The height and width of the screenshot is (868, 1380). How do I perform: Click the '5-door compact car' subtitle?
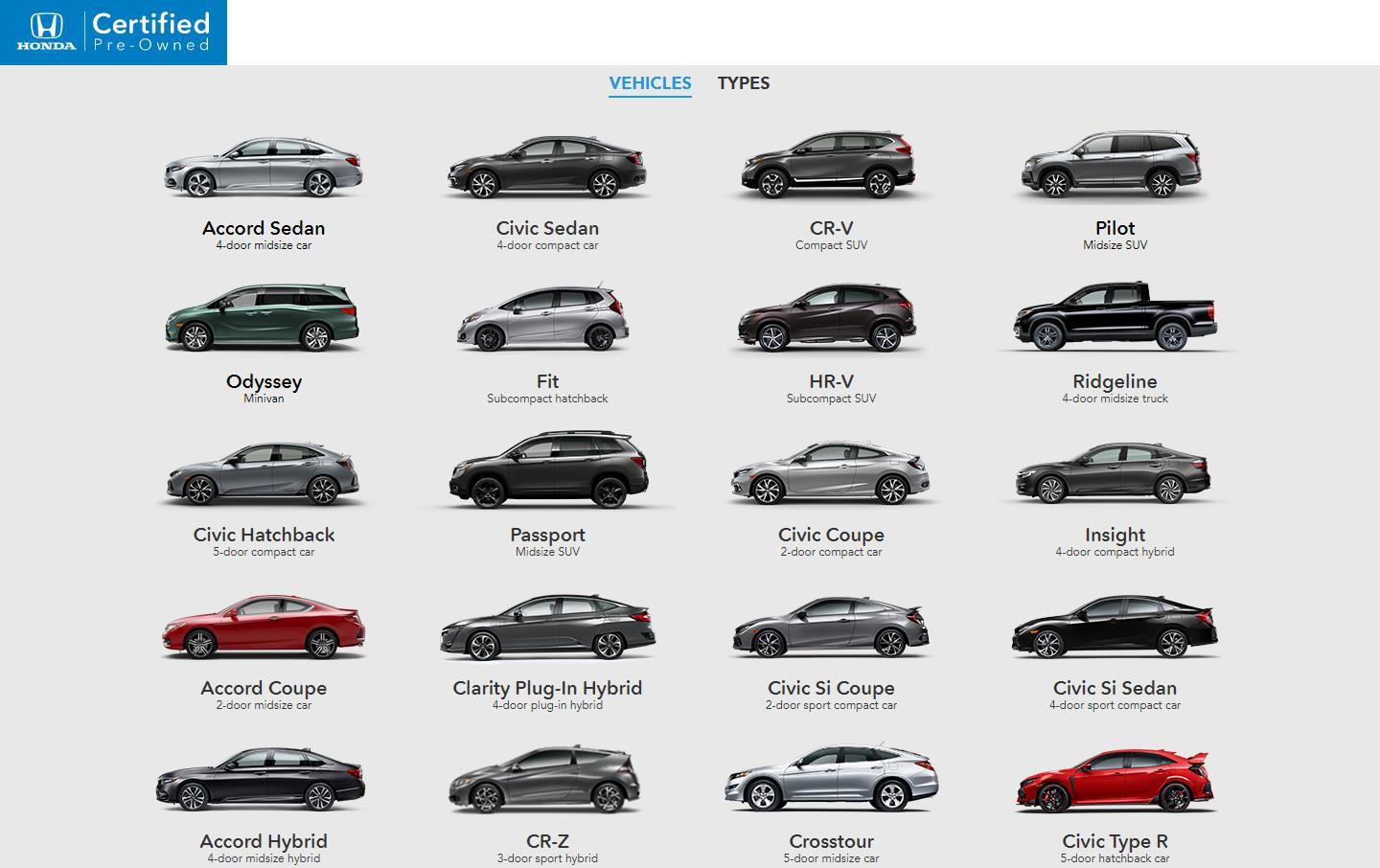[x=264, y=552]
